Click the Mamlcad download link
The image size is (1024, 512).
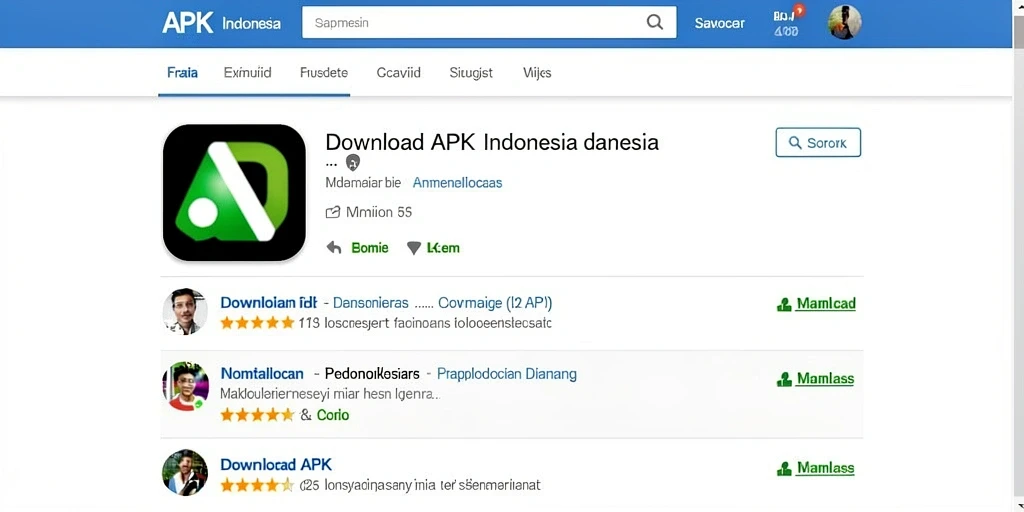pyautogui.click(x=826, y=304)
